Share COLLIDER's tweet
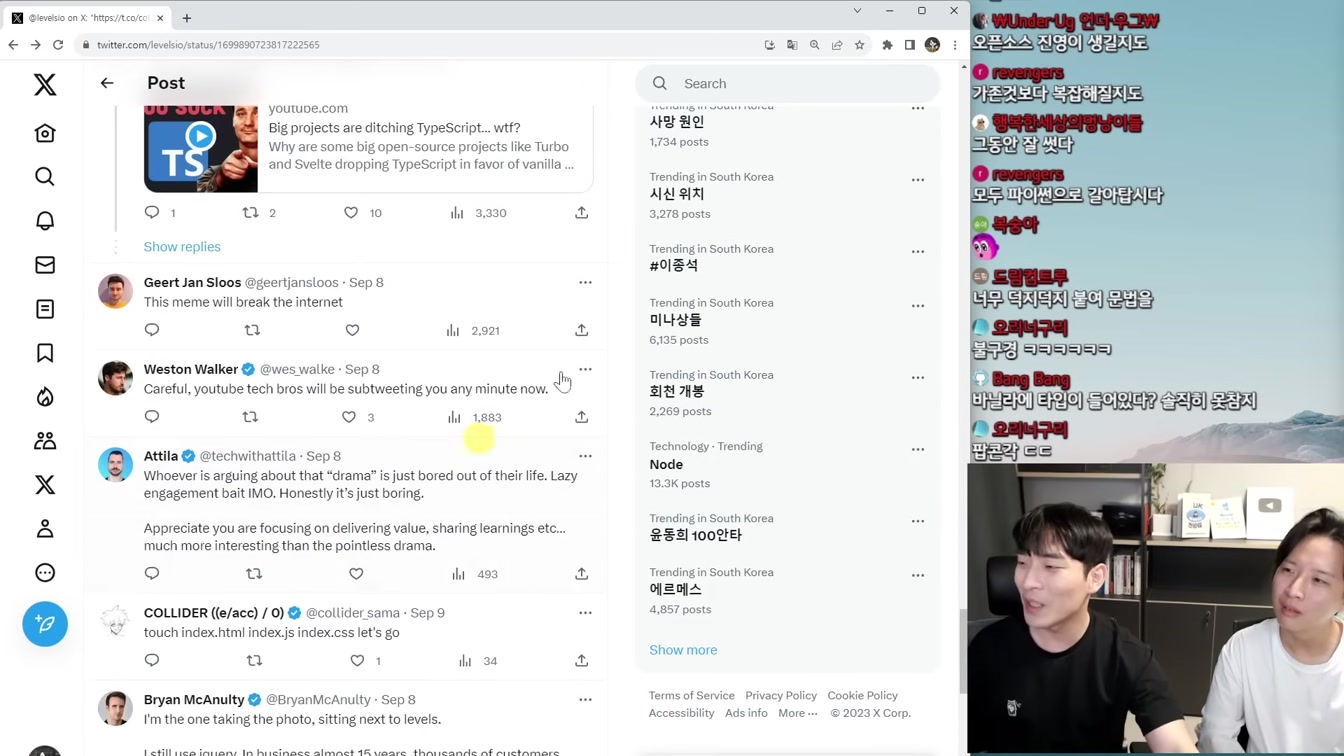The width and height of the screenshot is (1344, 756). (581, 661)
